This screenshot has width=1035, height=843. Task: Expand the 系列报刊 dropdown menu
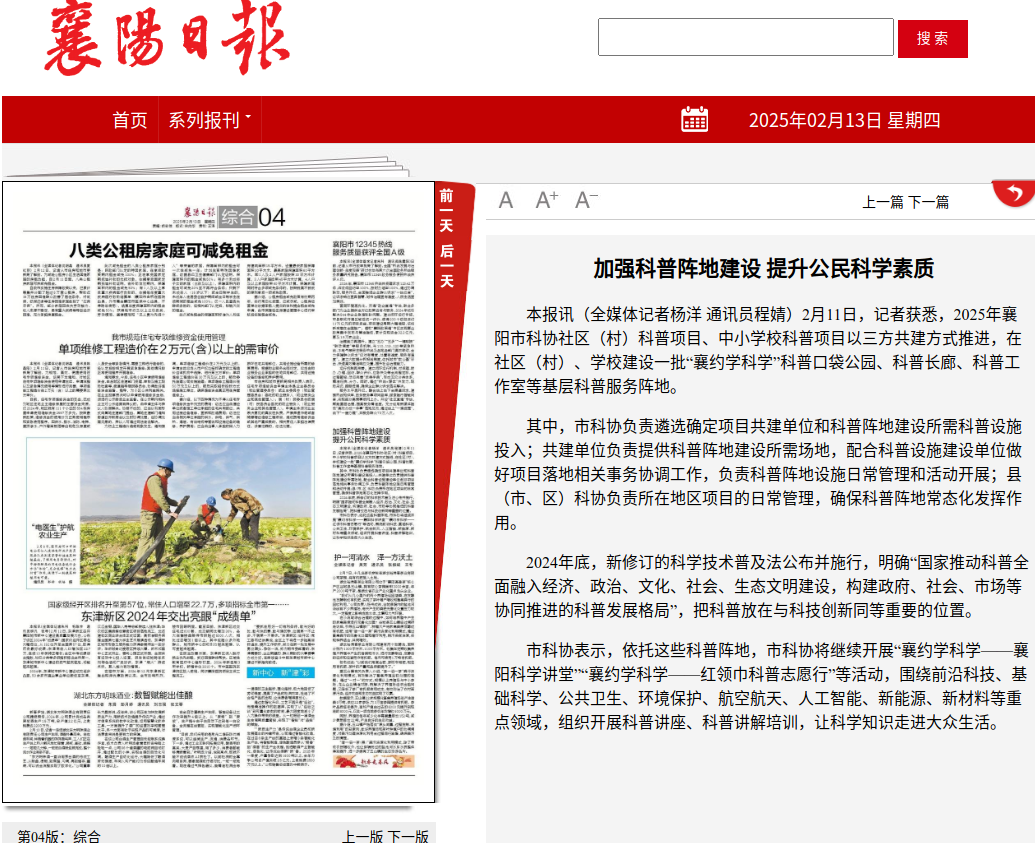(x=209, y=120)
